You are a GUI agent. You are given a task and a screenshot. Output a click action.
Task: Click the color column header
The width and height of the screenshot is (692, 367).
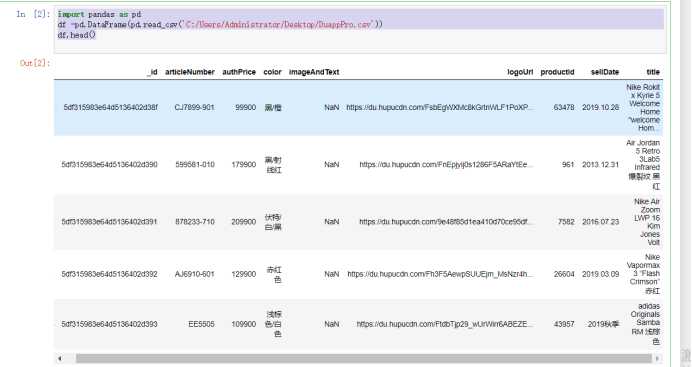(272, 72)
